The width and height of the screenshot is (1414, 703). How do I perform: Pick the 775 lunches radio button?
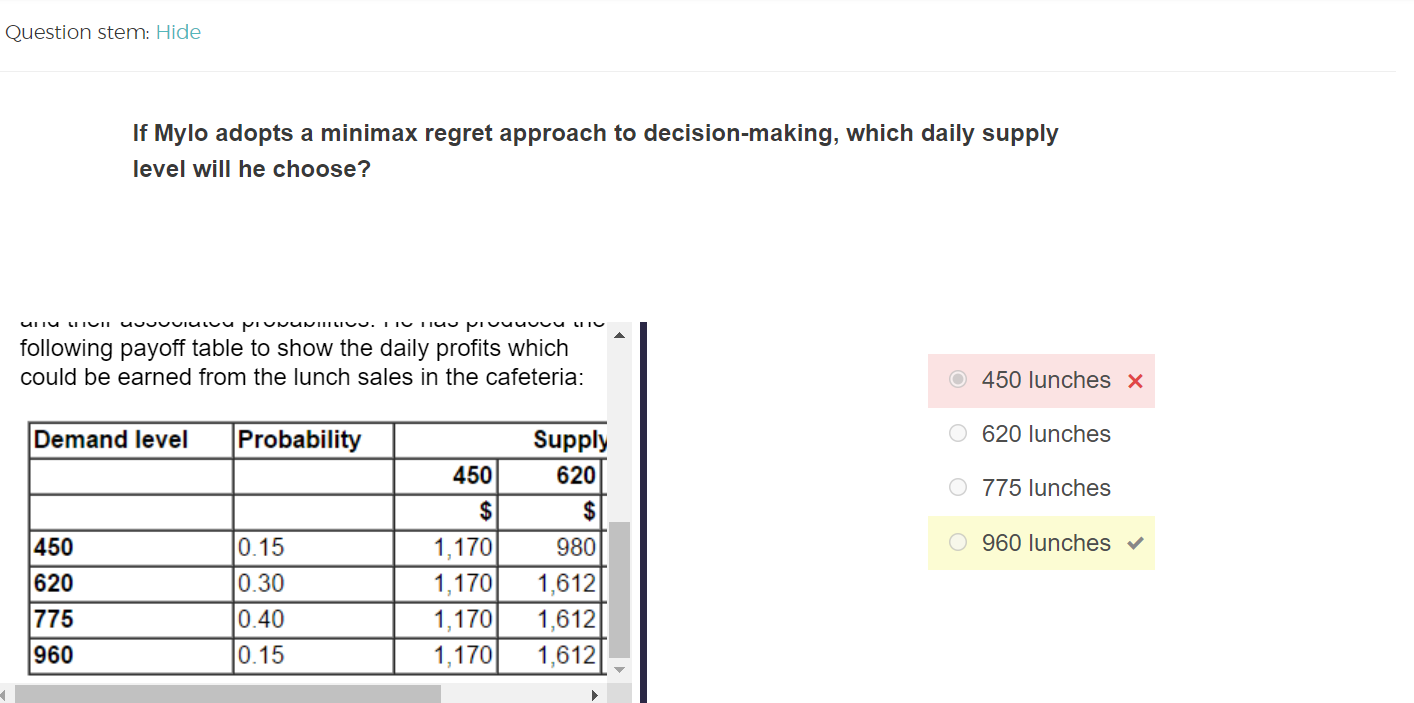(958, 488)
